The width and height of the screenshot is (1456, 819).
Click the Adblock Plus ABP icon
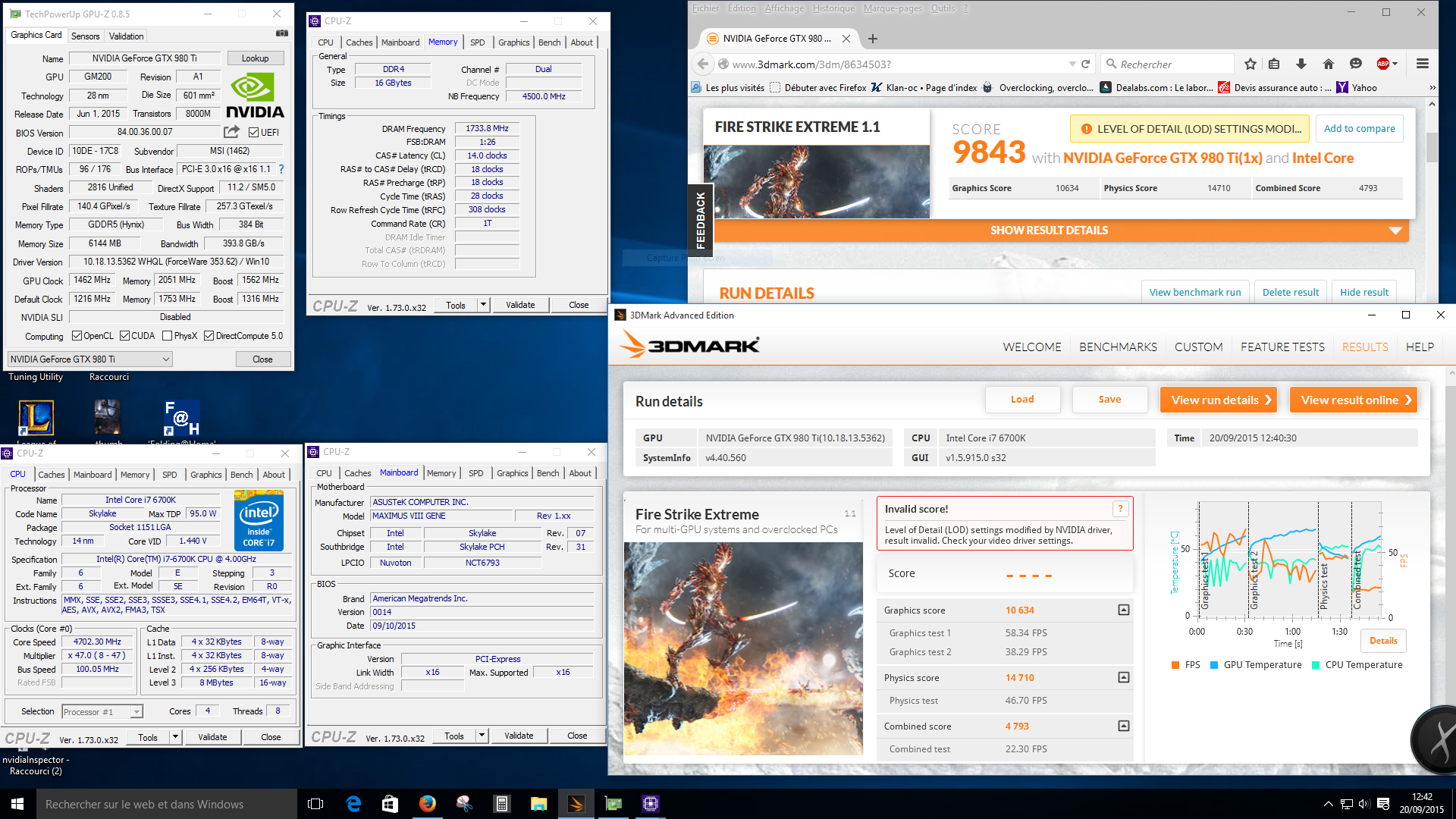[1383, 64]
